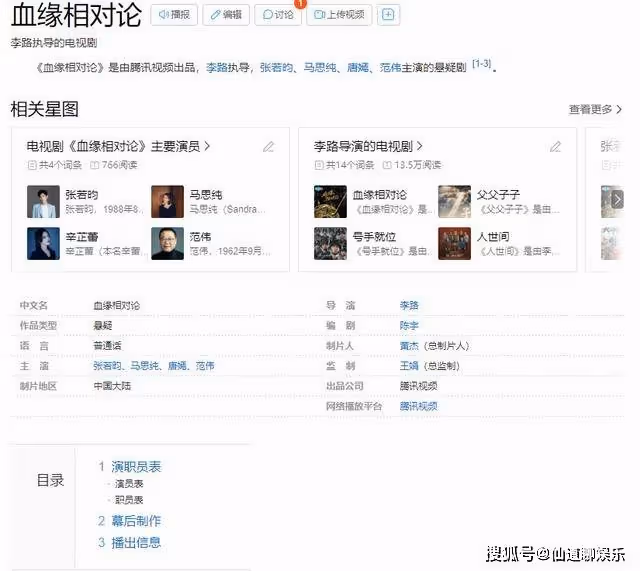Image resolution: width=640 pixels, height=571 pixels.
Task: Open the 讨论 discussion button
Action: point(278,15)
